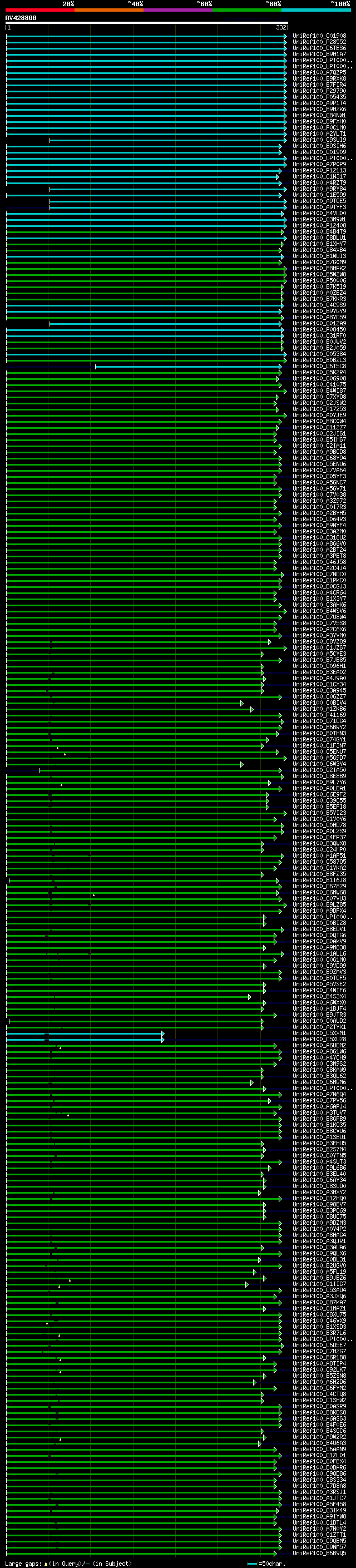Open hit UniRef100_B9H1A7
The height and width of the screenshot is (1568, 356).
[x=319, y=54]
